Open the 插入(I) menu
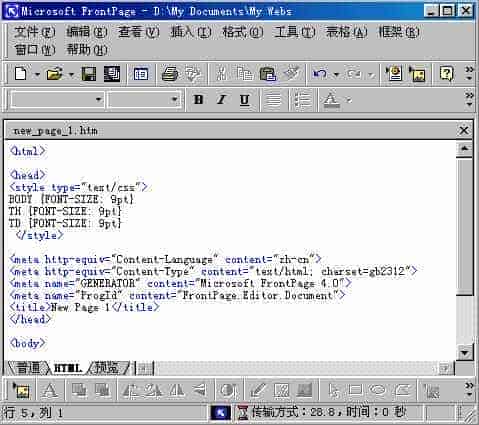Screen dimensions: 479x425 click(x=190, y=32)
